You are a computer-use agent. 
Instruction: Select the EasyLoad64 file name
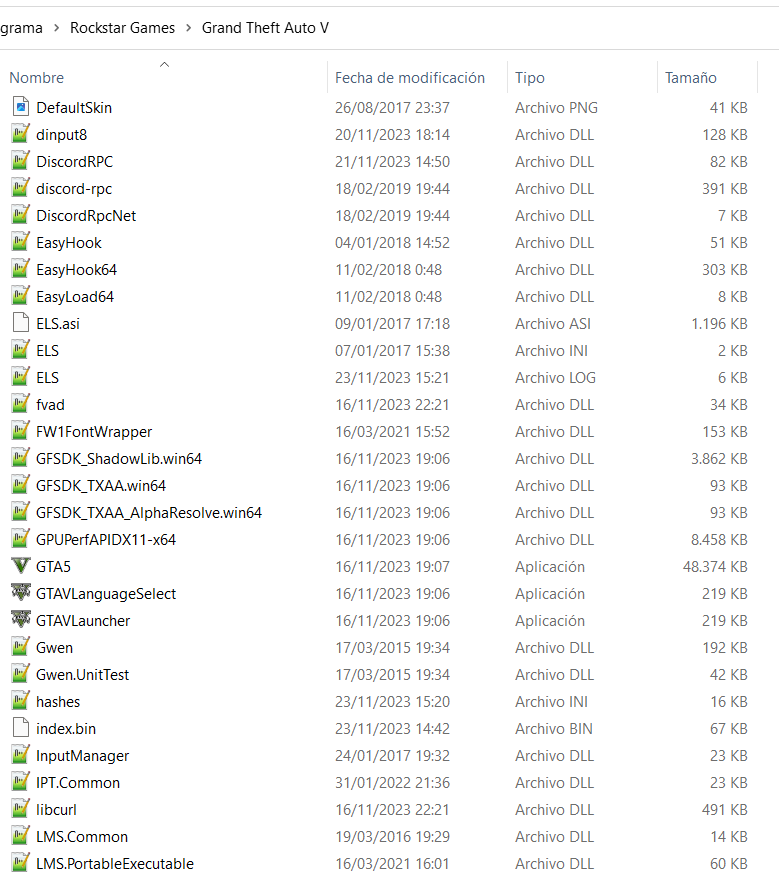pos(75,297)
